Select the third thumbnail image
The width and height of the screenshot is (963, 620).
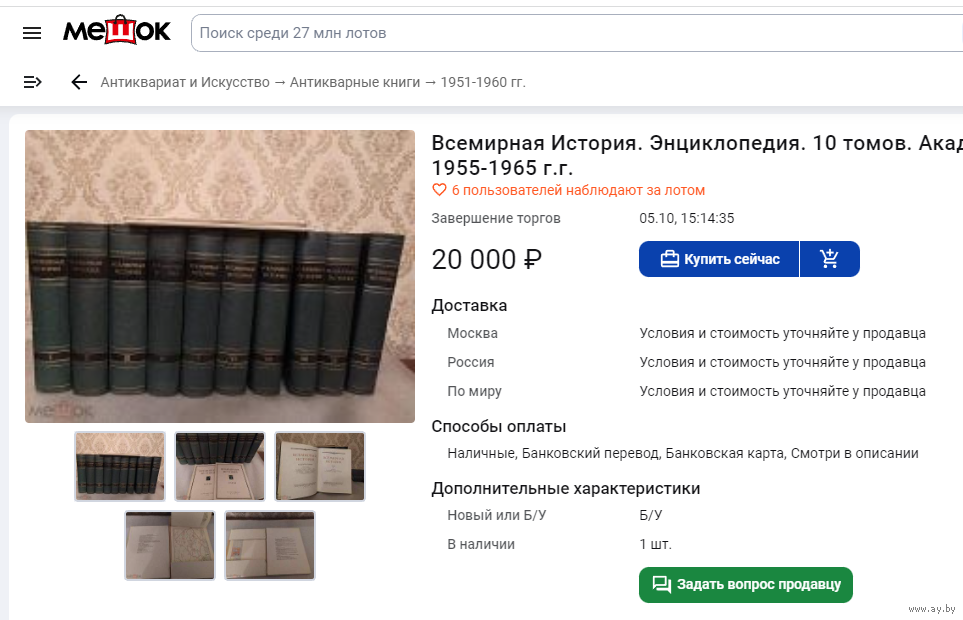click(x=320, y=466)
